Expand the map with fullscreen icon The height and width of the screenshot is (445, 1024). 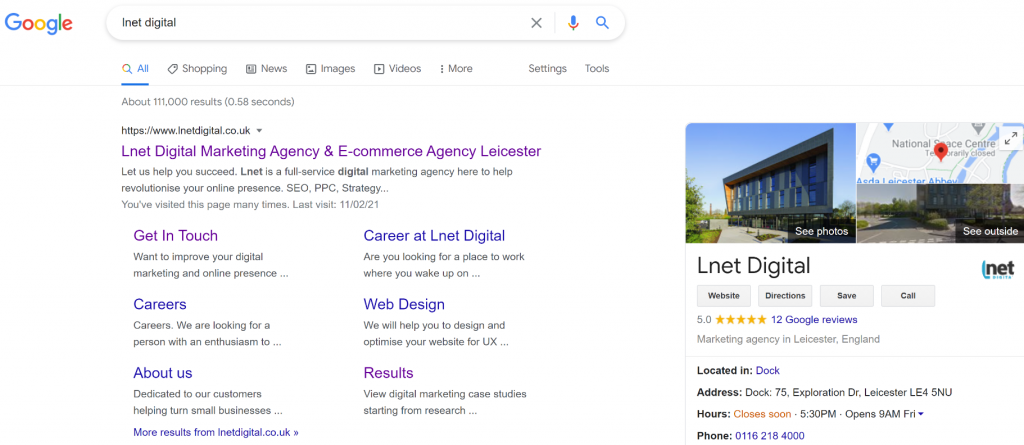pos(1011,138)
